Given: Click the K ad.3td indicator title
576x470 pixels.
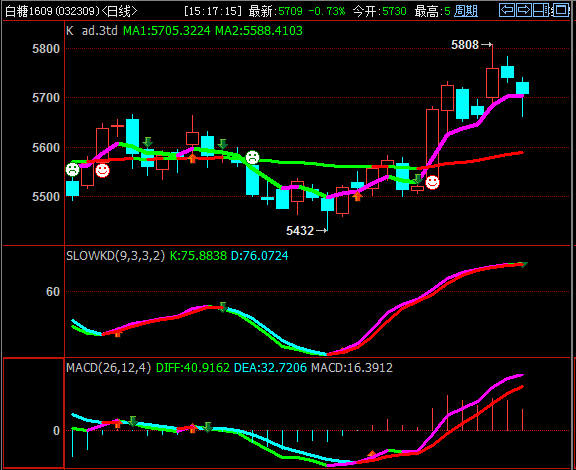Looking at the screenshot, I should [x=92, y=31].
